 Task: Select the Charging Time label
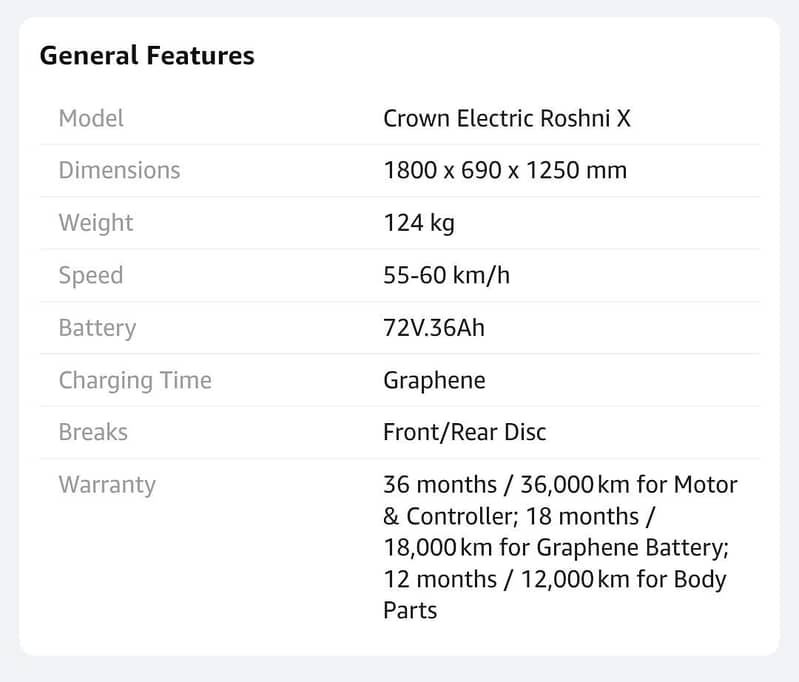tap(135, 381)
